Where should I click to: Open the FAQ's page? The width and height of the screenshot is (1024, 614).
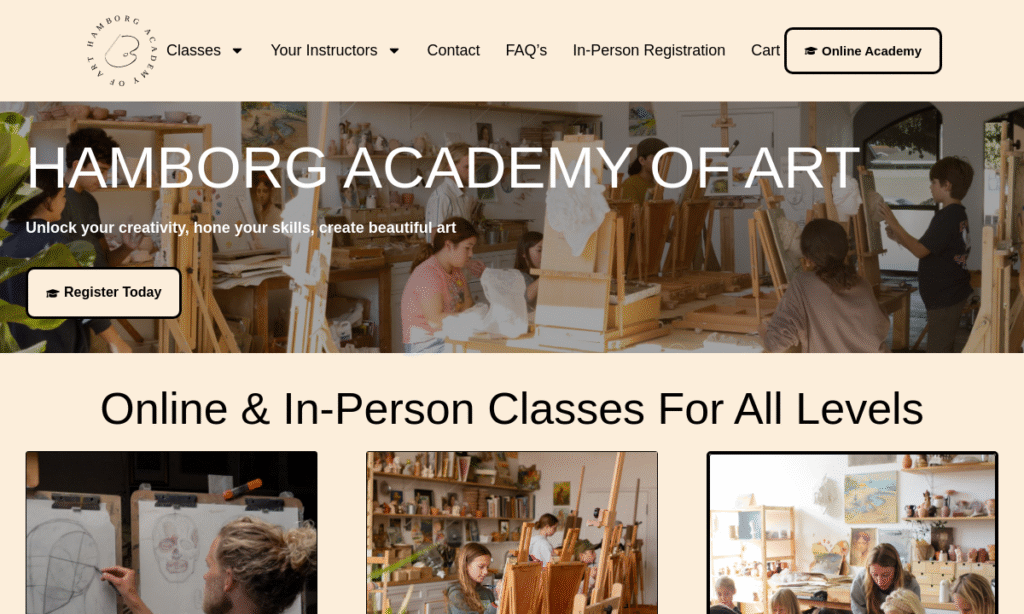526,50
